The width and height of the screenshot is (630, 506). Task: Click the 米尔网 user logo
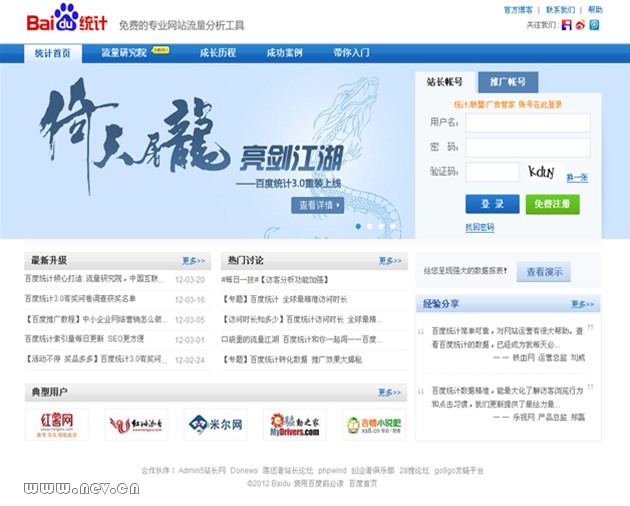pyautogui.click(x=216, y=424)
